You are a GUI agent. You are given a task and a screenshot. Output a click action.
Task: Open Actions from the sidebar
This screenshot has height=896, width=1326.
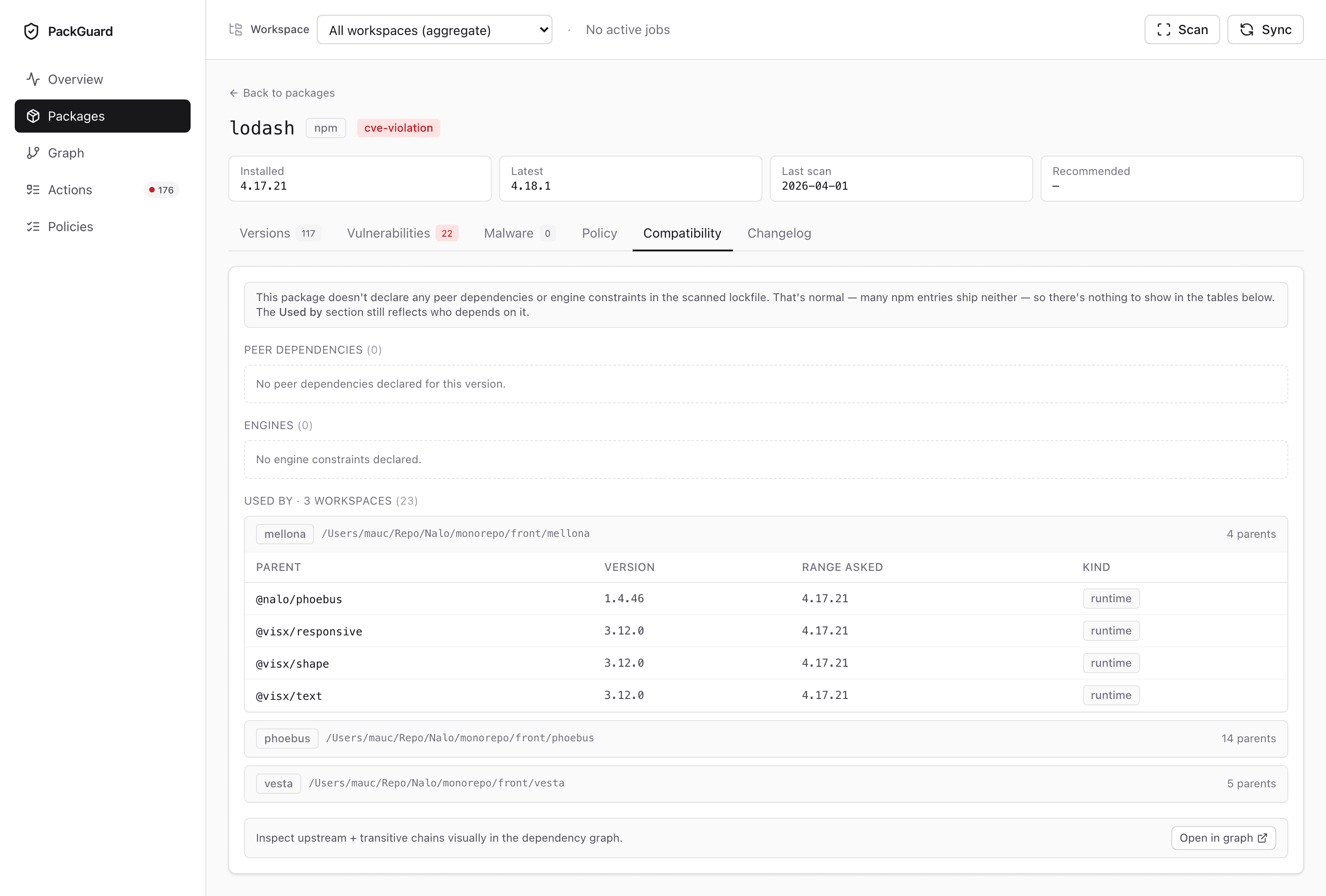pyautogui.click(x=103, y=190)
